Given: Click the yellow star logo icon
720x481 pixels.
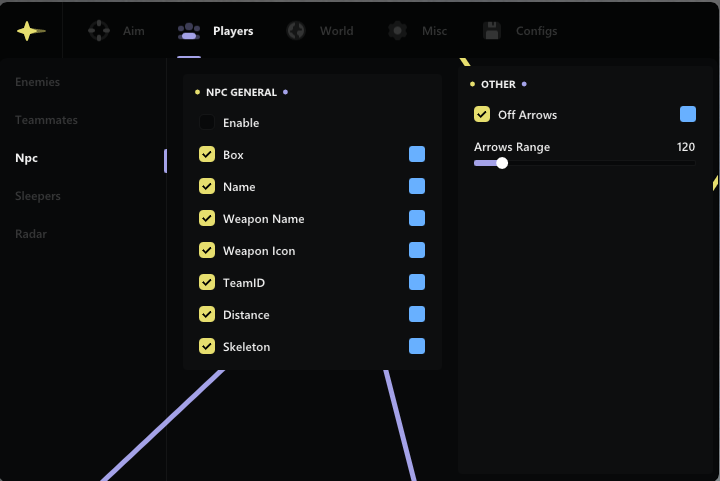Looking at the screenshot, I should pos(31,30).
